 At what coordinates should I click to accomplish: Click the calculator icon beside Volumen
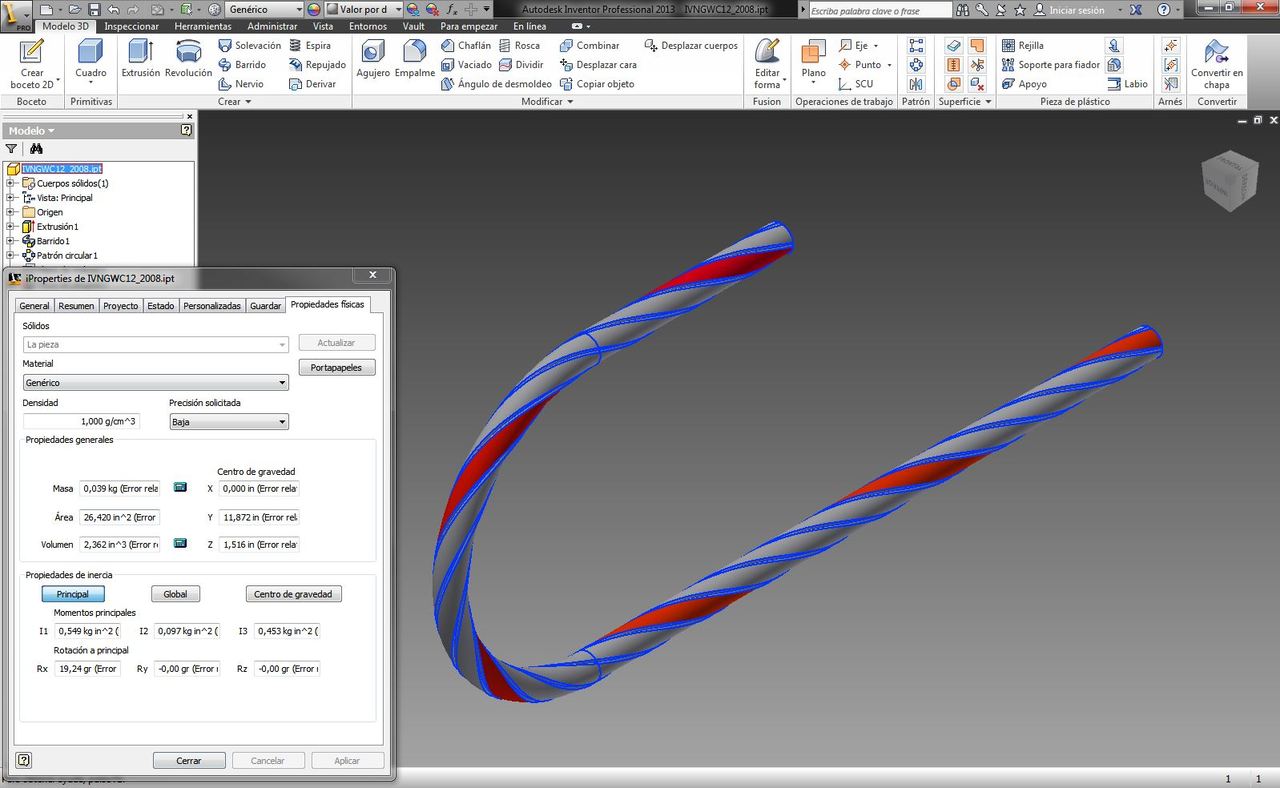click(x=180, y=543)
